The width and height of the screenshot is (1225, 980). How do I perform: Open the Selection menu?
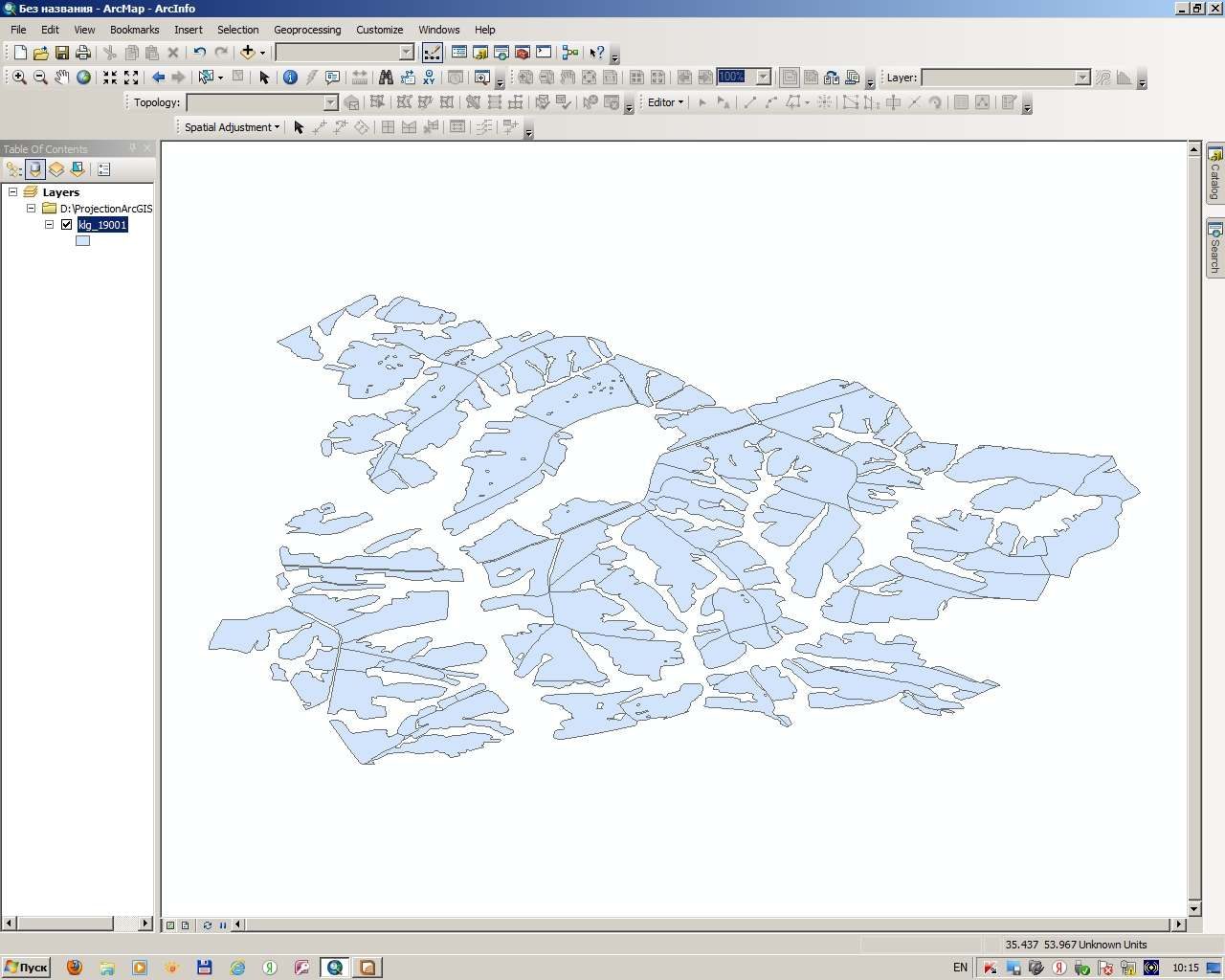point(237,30)
